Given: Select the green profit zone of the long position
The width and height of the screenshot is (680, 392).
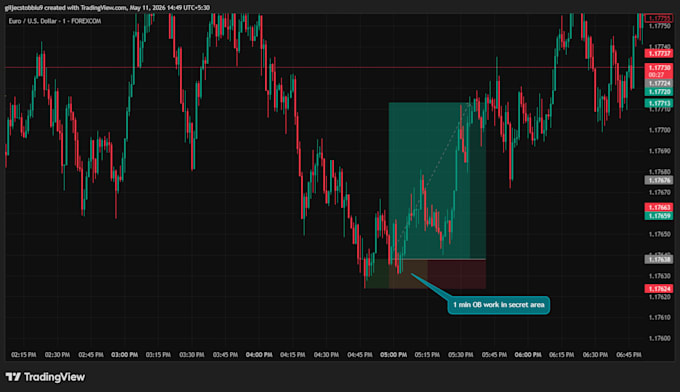Looking at the screenshot, I should [437, 181].
